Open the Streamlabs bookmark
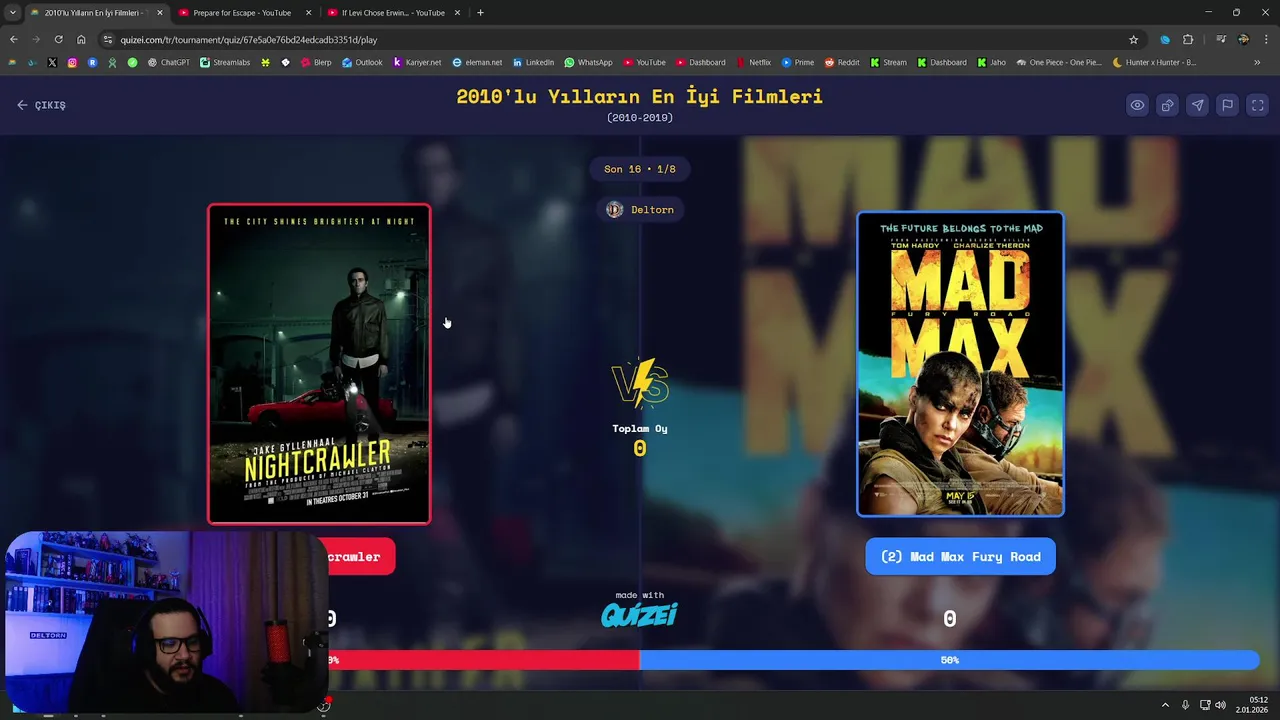This screenshot has height=720, width=1280. pos(225,62)
